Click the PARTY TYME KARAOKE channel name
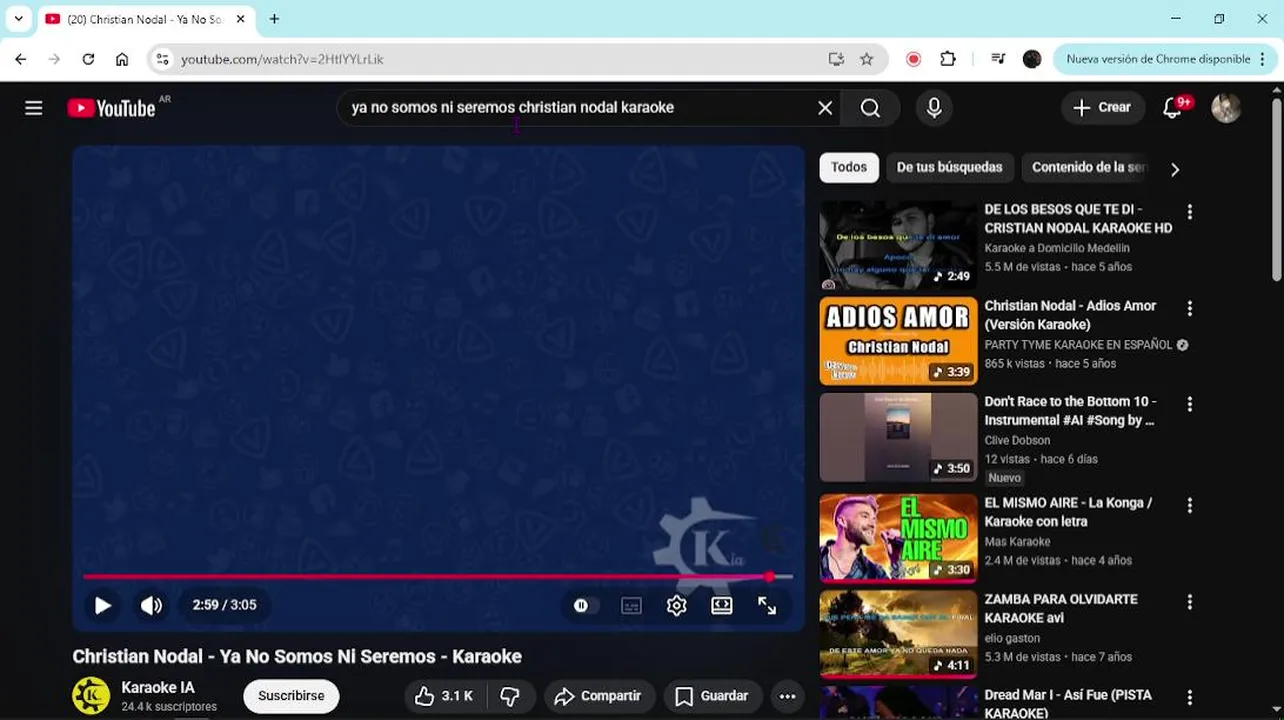Image resolution: width=1284 pixels, height=720 pixels. click(x=1078, y=344)
